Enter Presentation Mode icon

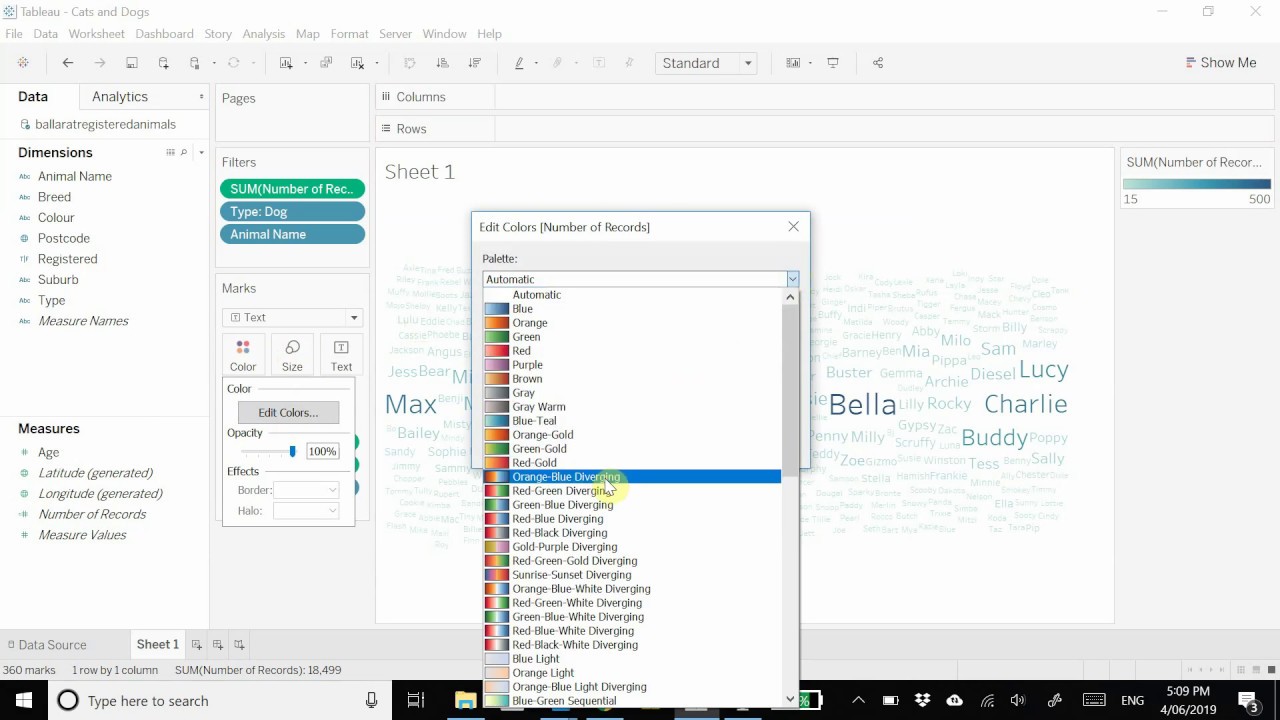tap(833, 63)
